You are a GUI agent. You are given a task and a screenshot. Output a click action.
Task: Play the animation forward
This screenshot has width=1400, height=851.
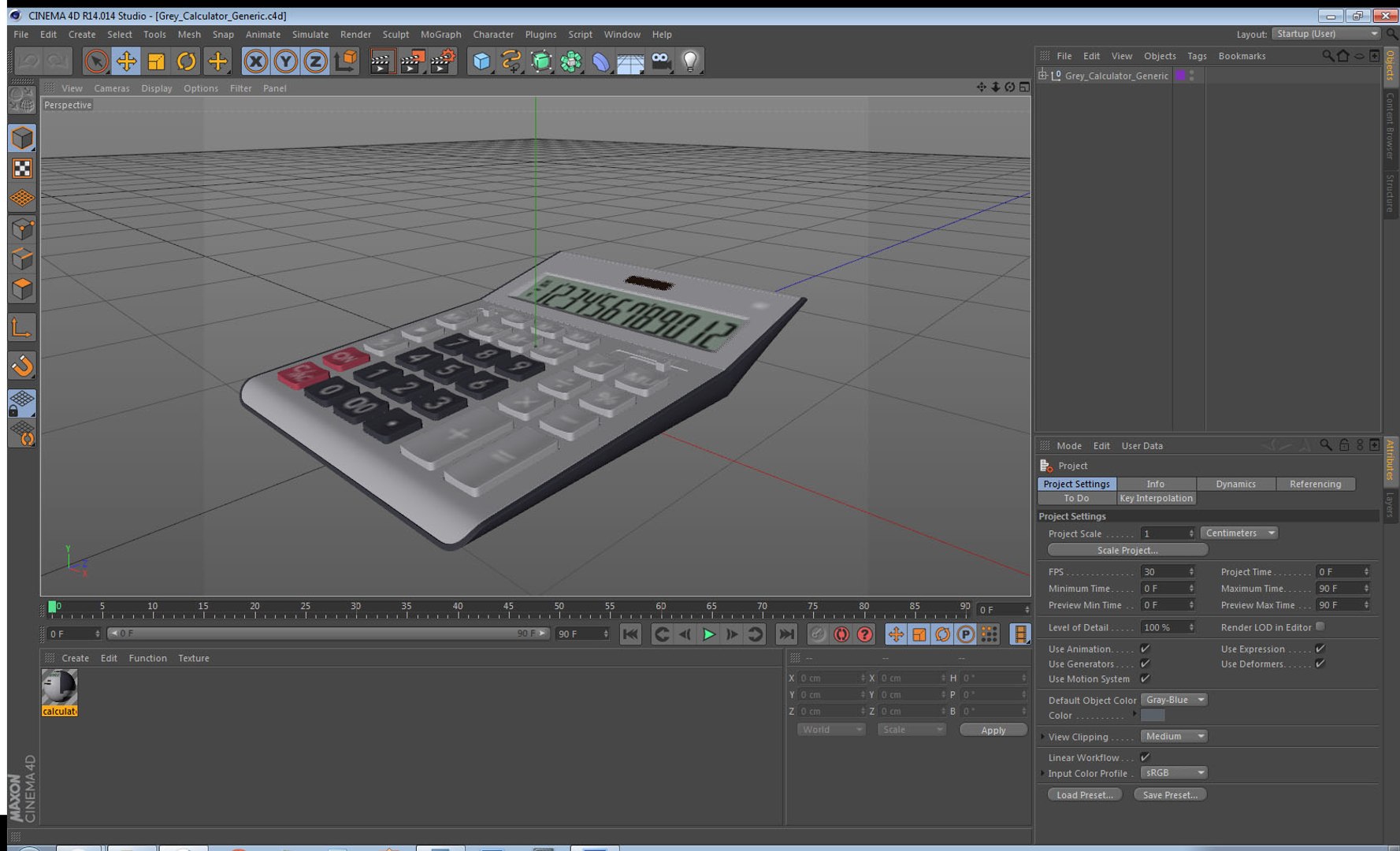[708, 634]
